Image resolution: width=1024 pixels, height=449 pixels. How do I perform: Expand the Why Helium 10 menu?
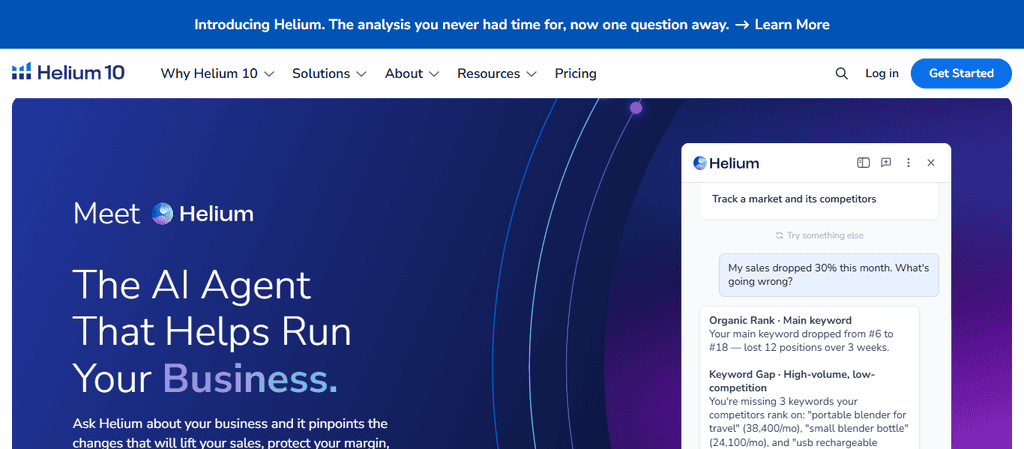click(217, 74)
